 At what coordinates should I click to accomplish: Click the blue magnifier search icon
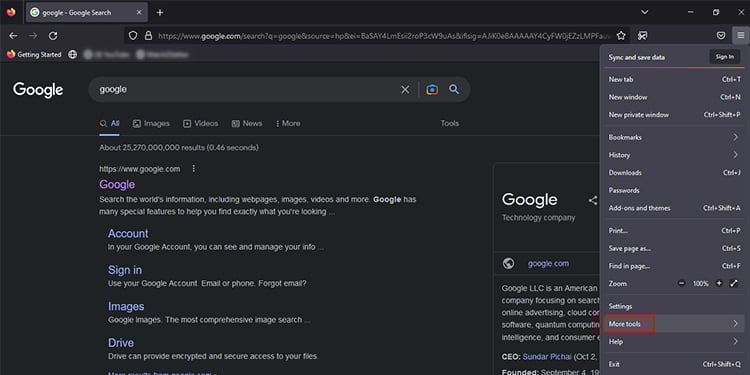(454, 89)
